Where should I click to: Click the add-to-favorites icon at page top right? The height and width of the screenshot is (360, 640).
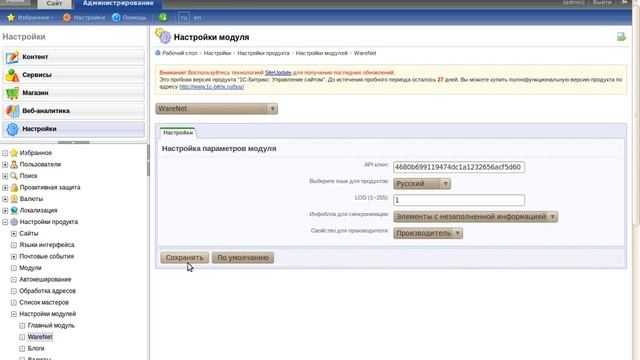coord(621,37)
